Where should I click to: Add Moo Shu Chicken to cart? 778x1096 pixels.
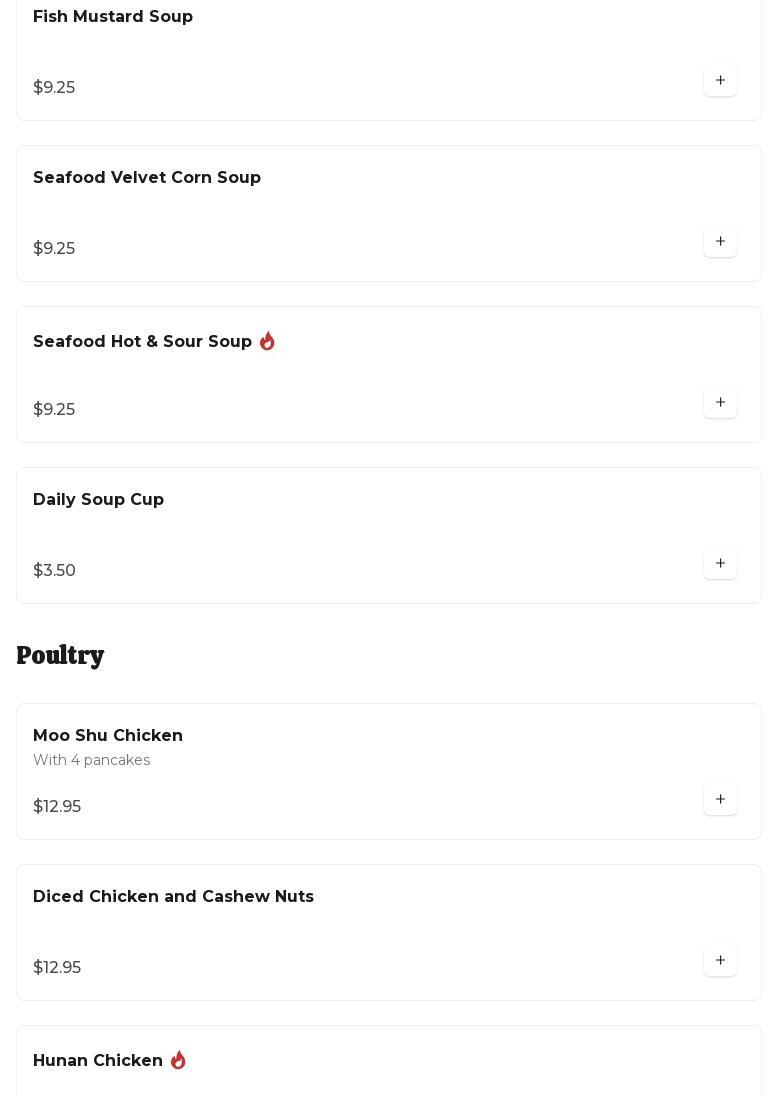tap(720, 800)
